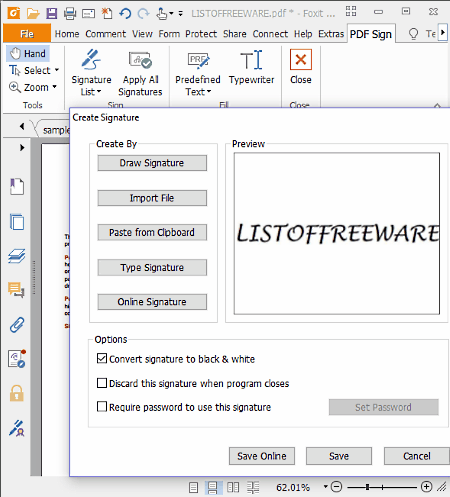Print the document using the printer icon
450x497 pixels.
(x=70, y=13)
